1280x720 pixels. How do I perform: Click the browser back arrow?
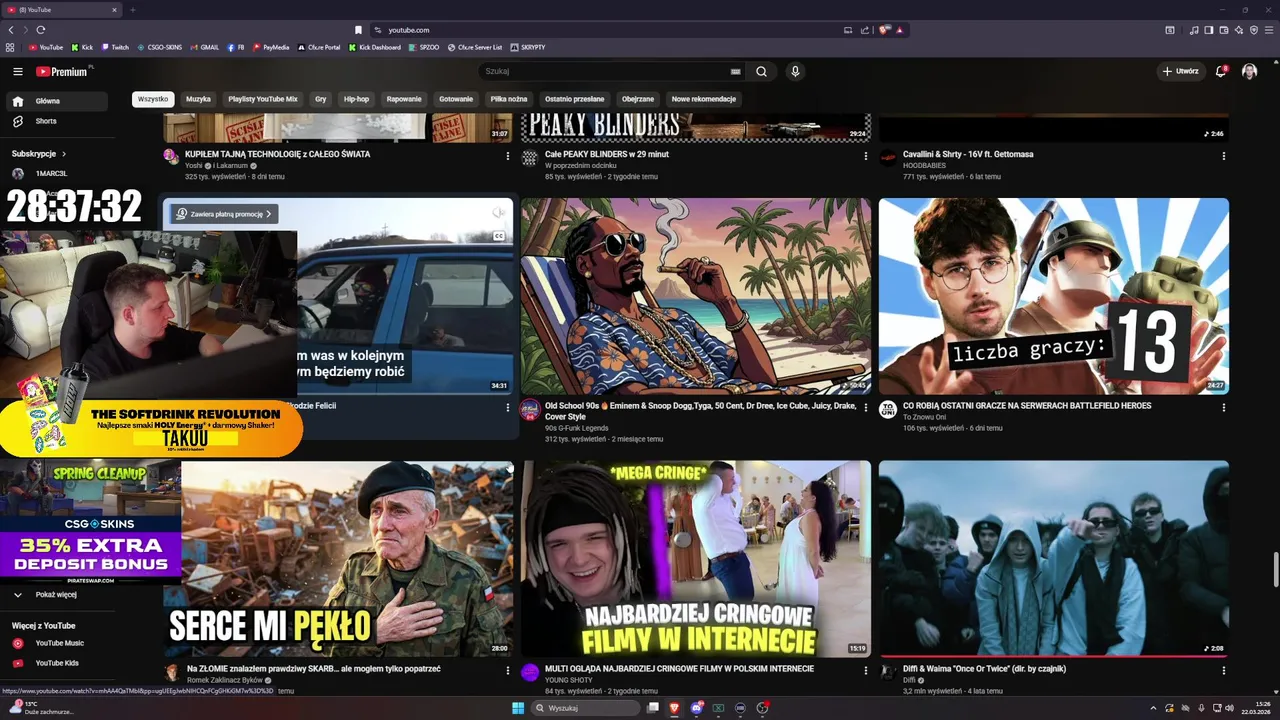[x=11, y=30]
